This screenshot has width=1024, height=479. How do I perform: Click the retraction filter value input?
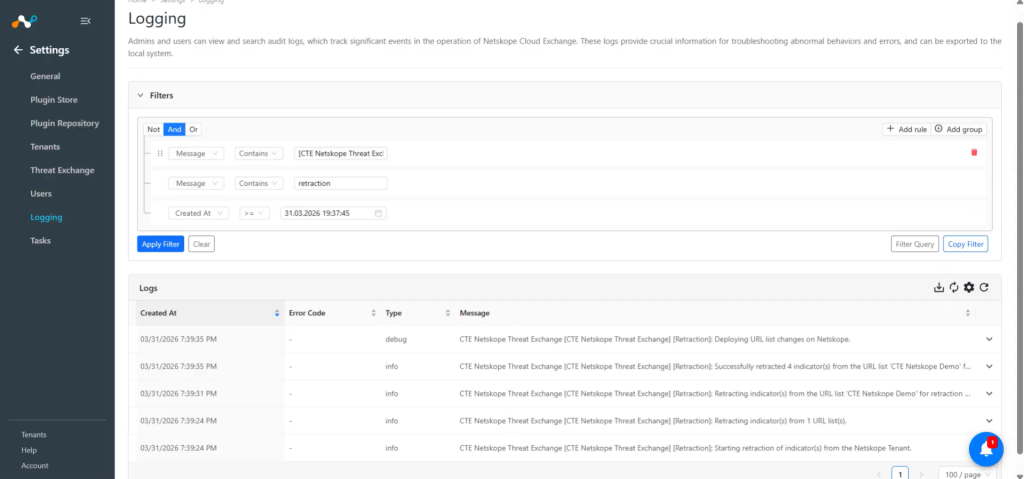coord(341,184)
